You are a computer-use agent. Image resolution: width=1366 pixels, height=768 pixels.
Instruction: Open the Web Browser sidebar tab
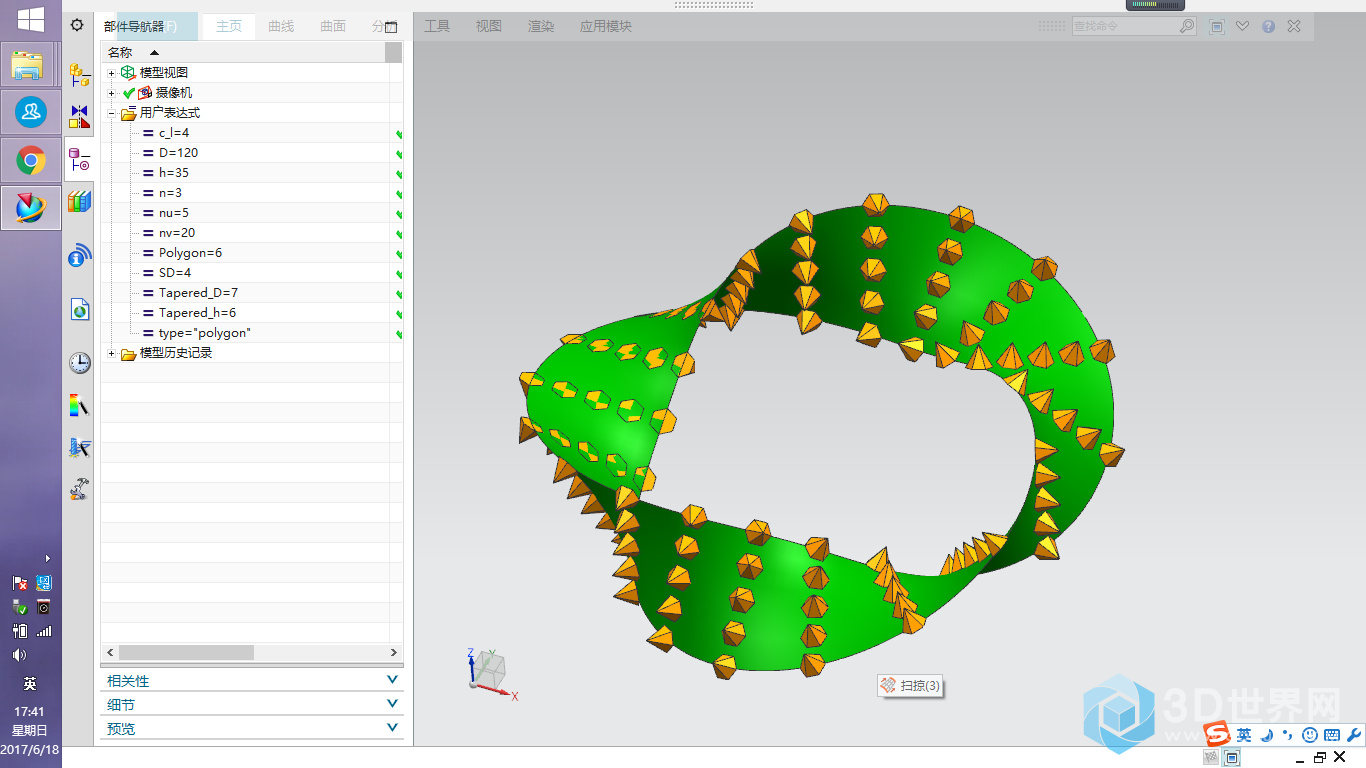[x=79, y=309]
